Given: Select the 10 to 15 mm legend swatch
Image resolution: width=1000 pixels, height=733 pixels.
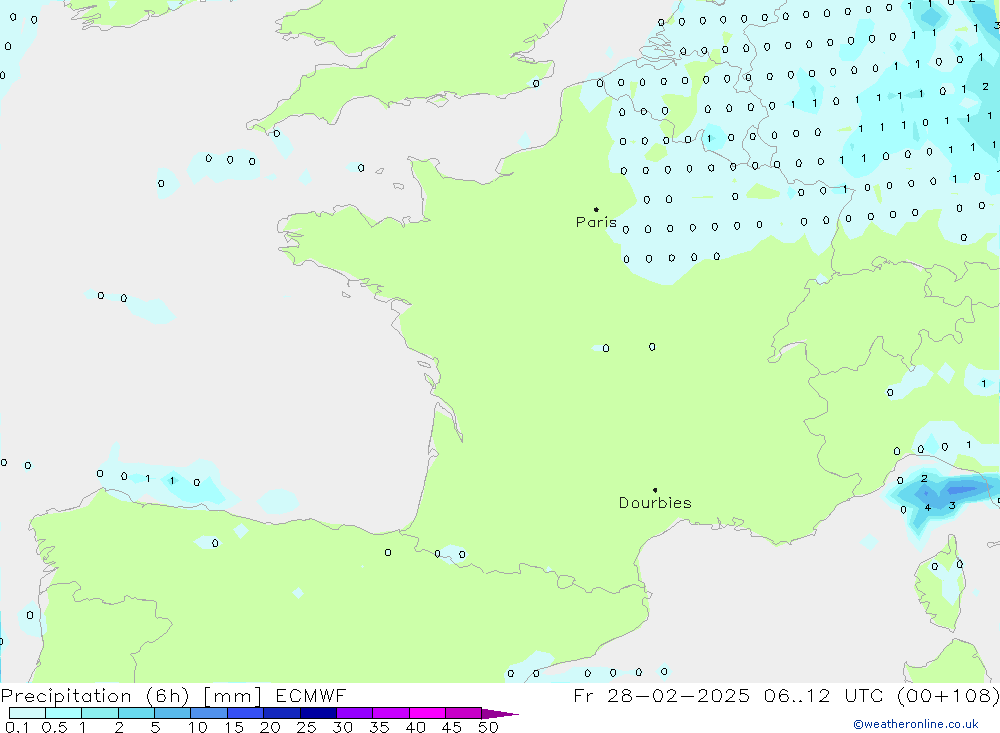Looking at the screenshot, I should point(209,713).
